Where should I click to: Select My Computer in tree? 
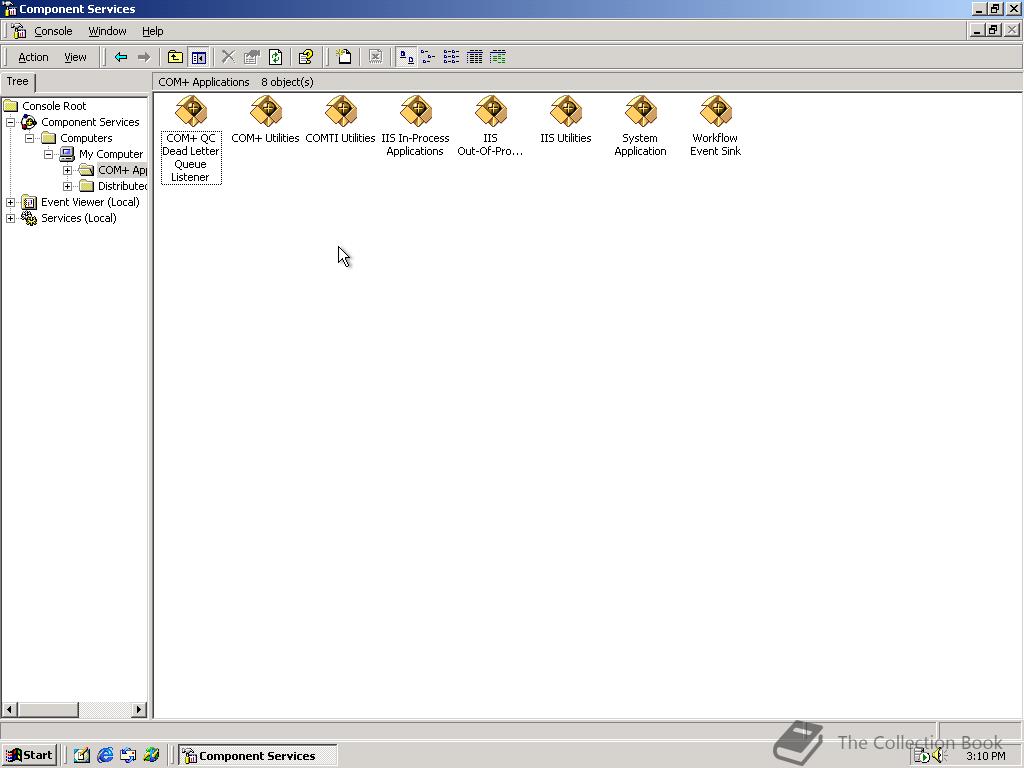(x=111, y=154)
